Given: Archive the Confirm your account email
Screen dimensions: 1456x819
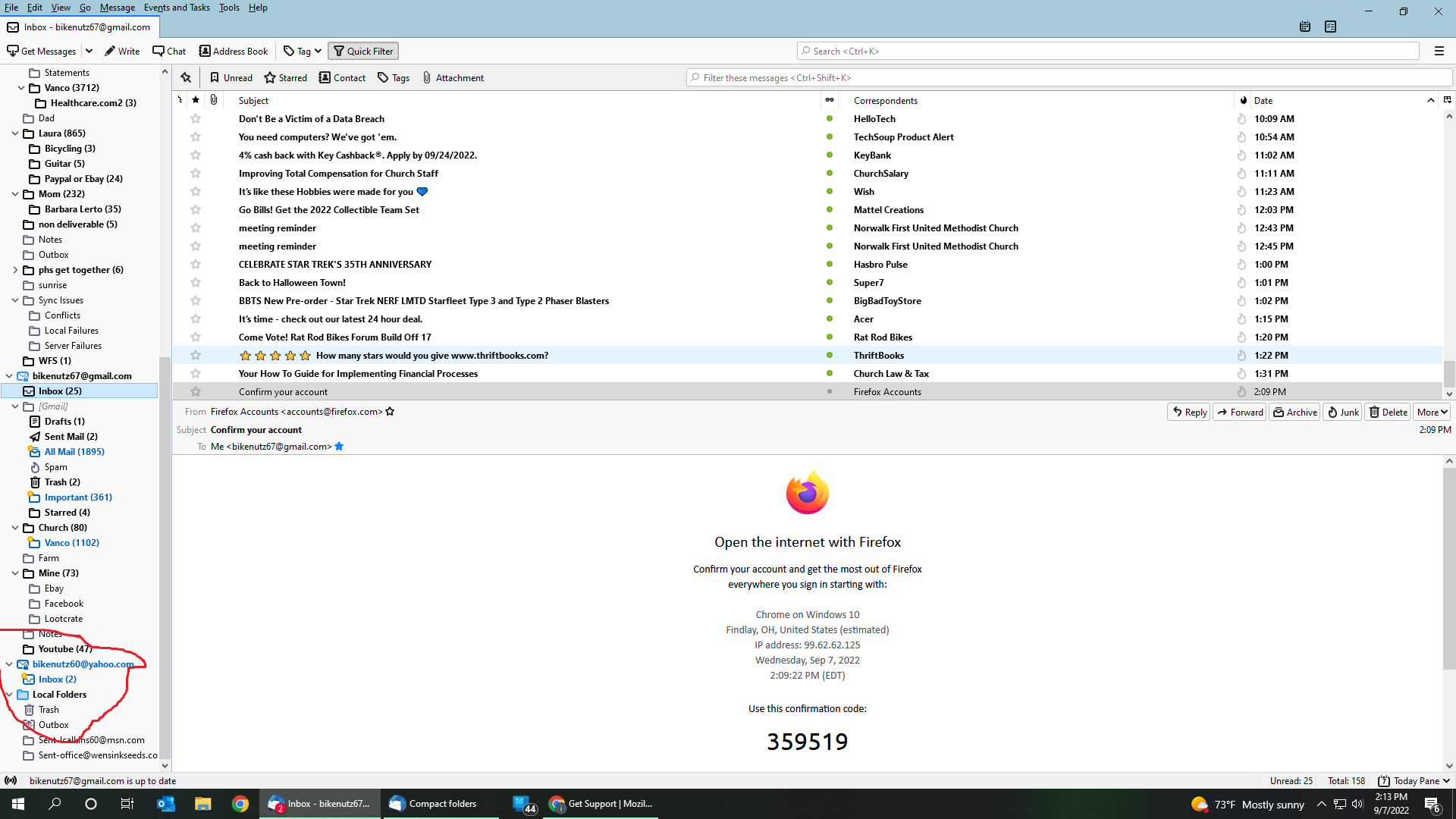Looking at the screenshot, I should (1294, 412).
